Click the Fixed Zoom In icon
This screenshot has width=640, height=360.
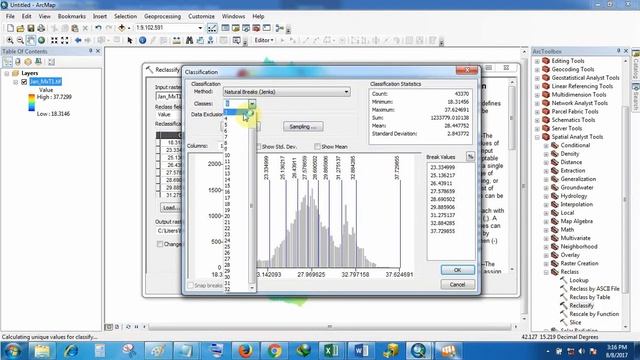54,40
